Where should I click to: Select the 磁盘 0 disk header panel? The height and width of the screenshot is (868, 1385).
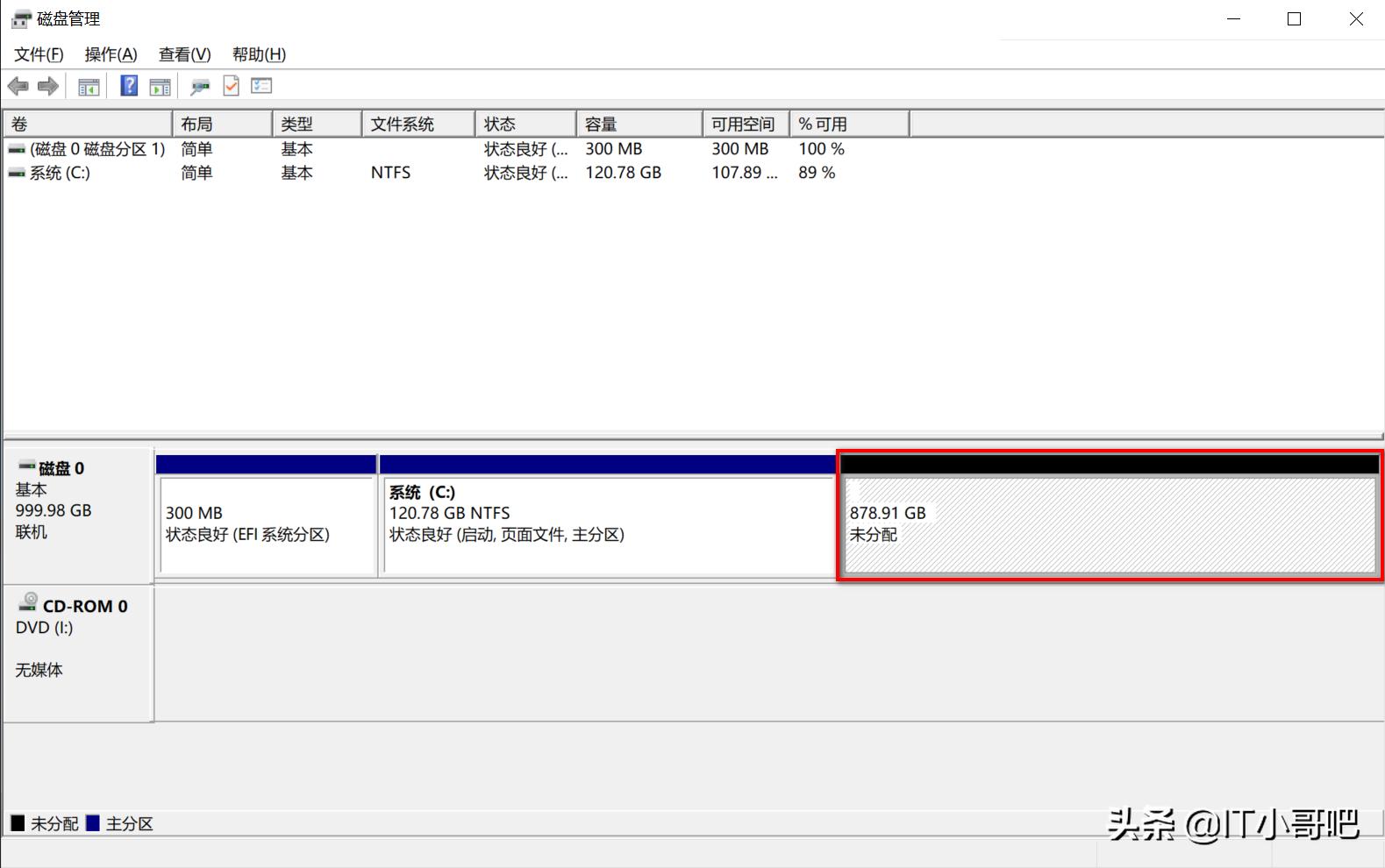(78, 516)
